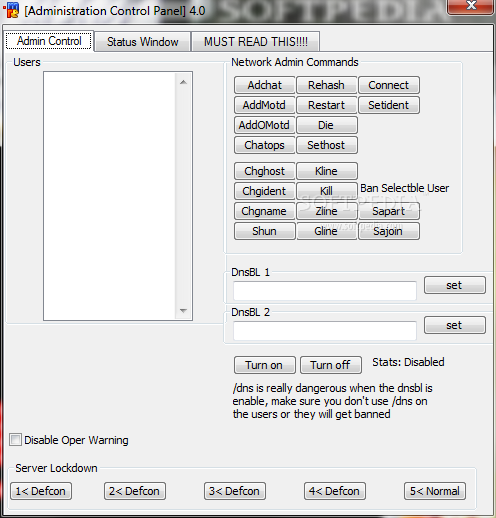The image size is (496, 518).
Task: Click the Connect button
Action: 389,85
